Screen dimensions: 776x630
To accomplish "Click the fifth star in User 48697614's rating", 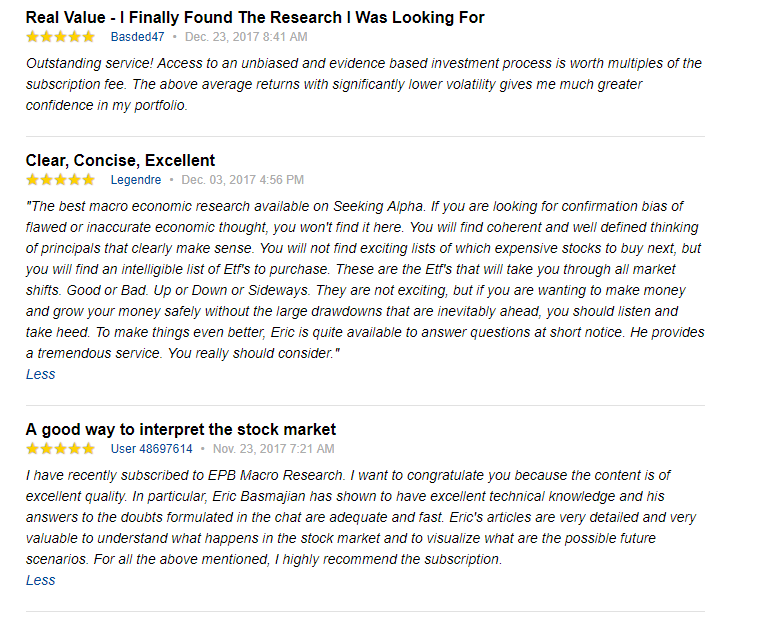I will pos(89,449).
